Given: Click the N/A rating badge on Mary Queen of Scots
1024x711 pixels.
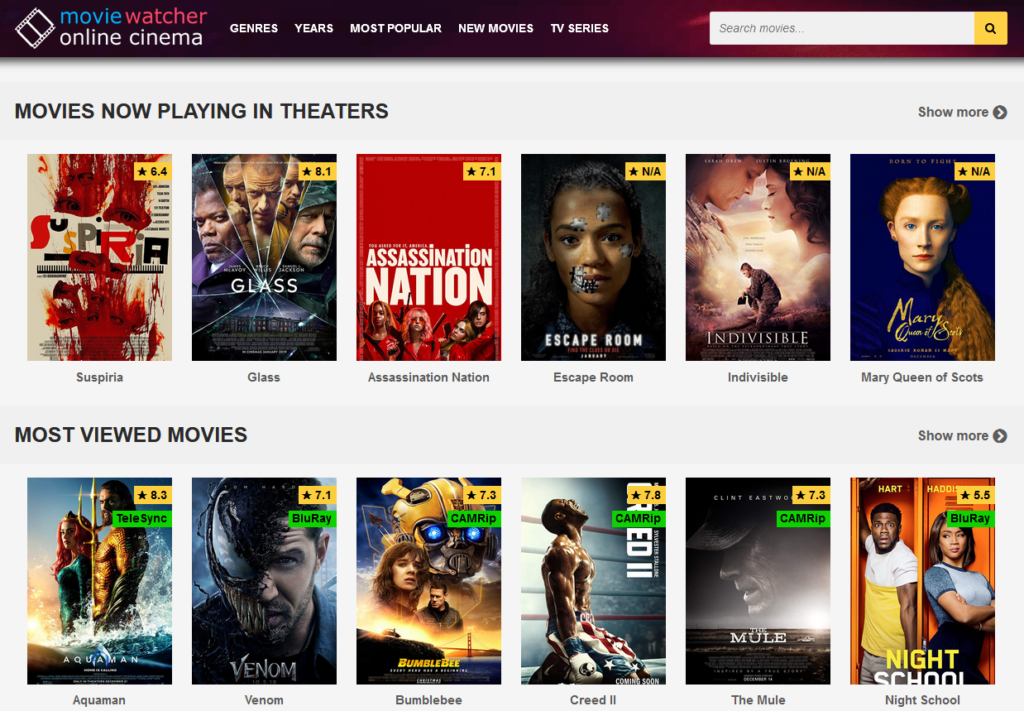Looking at the screenshot, I should 974,172.
